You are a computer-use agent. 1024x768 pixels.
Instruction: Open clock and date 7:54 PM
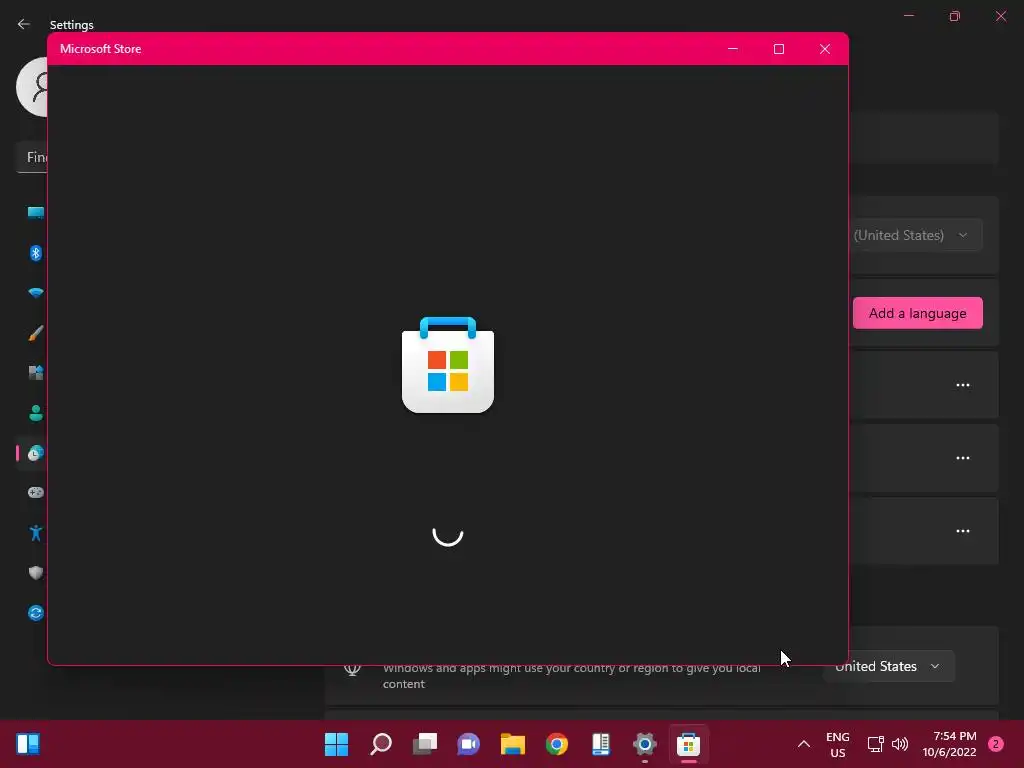(950, 744)
